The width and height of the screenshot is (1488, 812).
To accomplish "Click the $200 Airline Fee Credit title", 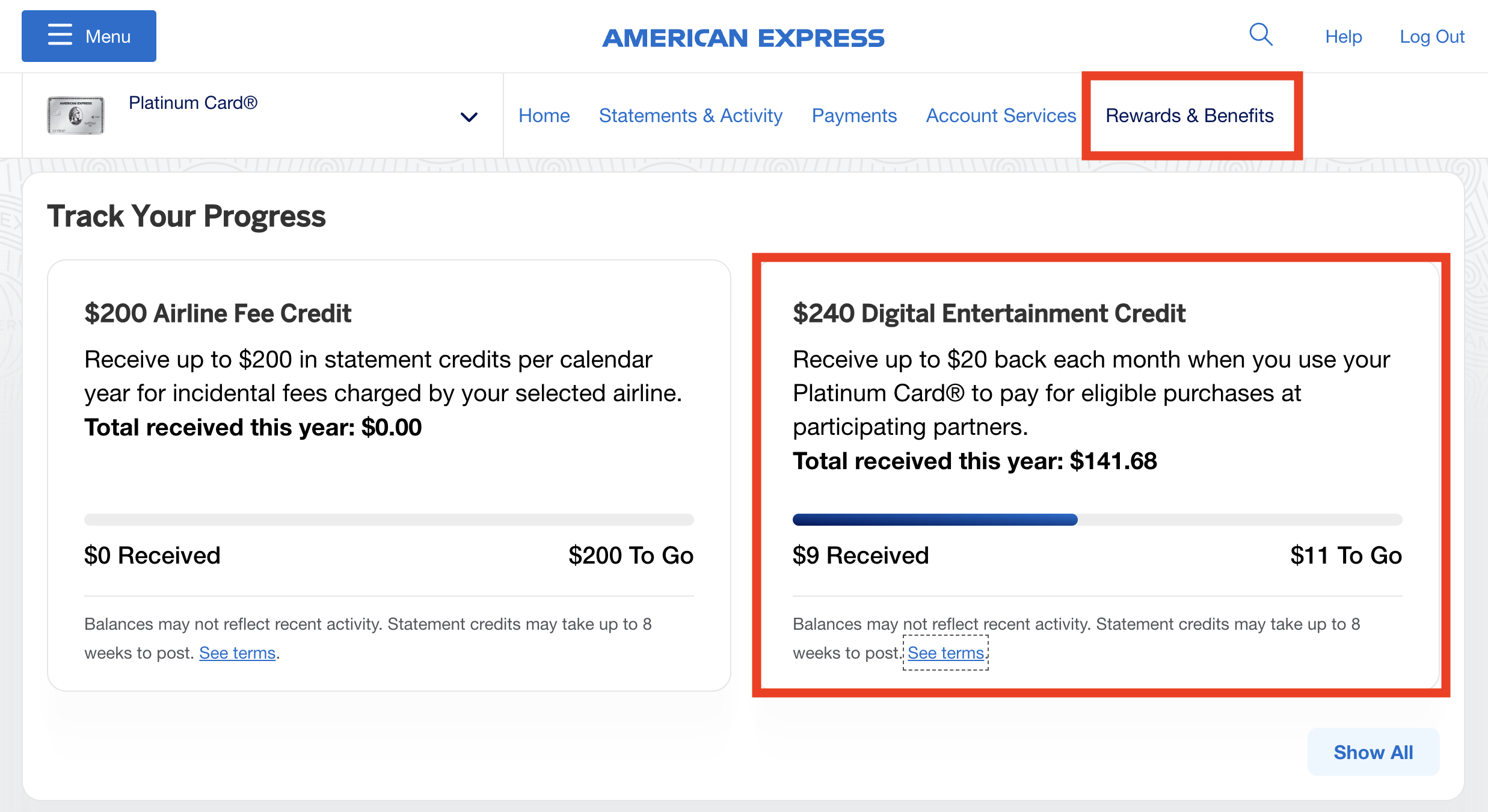I will pyautogui.click(x=218, y=313).
